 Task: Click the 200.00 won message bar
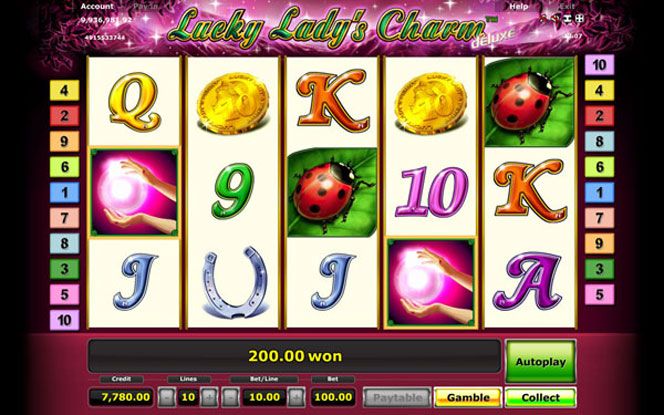point(294,356)
